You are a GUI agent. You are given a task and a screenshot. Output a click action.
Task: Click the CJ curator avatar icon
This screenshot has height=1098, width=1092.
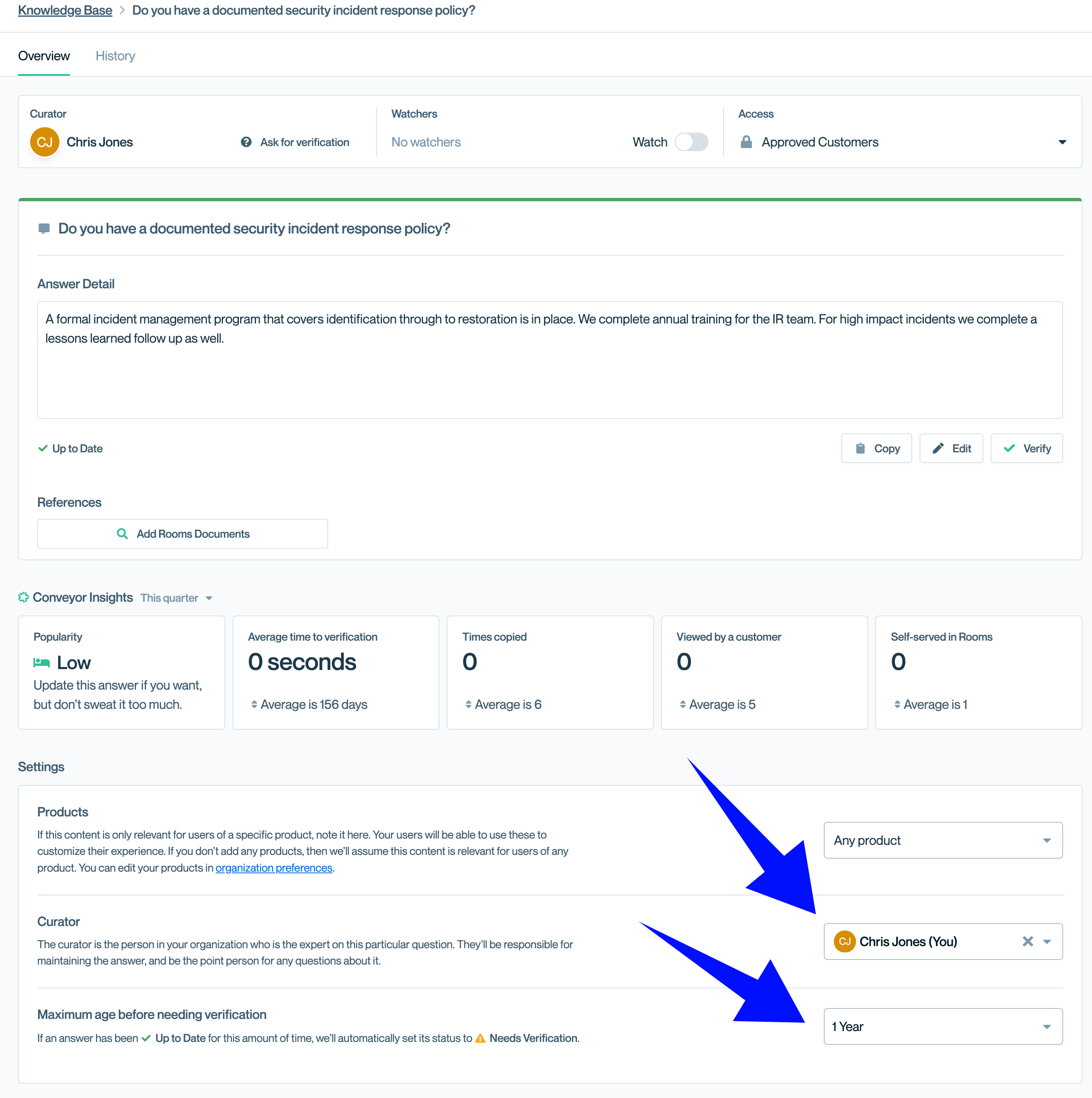click(x=44, y=142)
